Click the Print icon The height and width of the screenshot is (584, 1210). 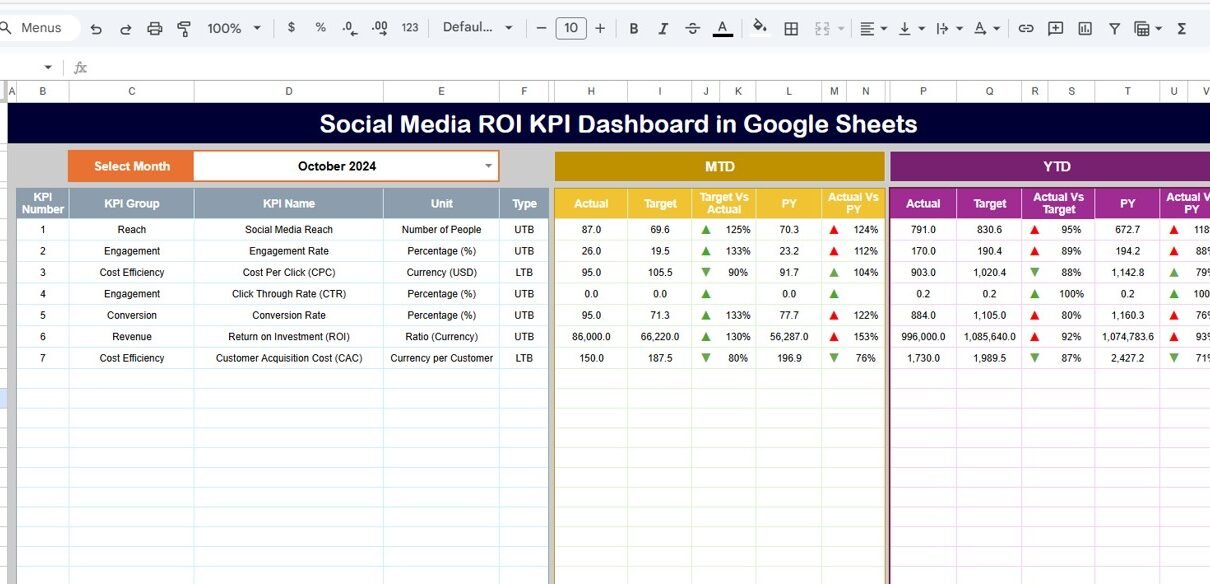click(154, 29)
